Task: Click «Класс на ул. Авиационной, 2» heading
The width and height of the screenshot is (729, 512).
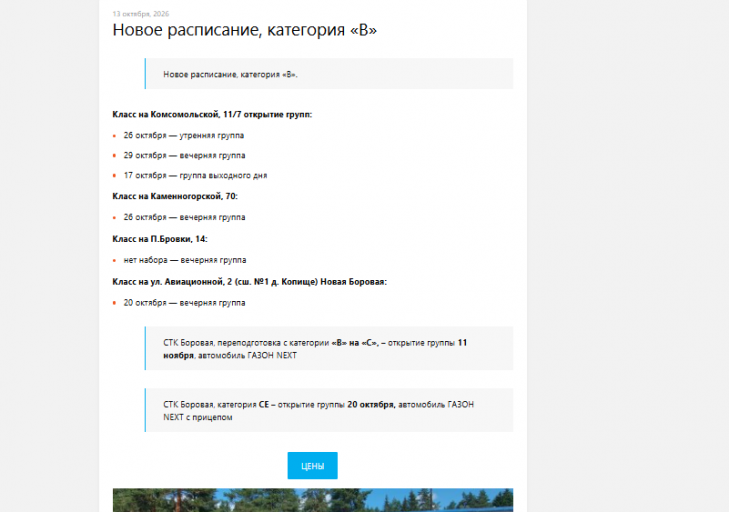Action: [250, 282]
